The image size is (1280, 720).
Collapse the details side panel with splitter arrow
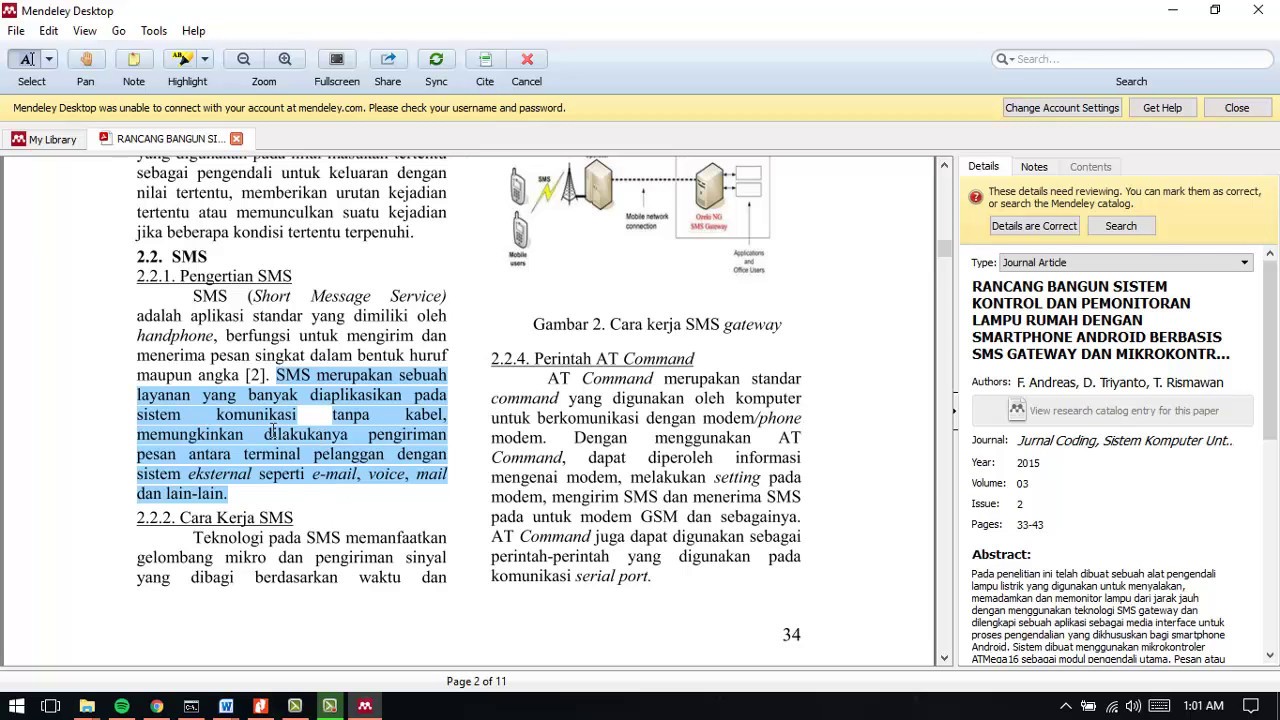[x=954, y=410]
